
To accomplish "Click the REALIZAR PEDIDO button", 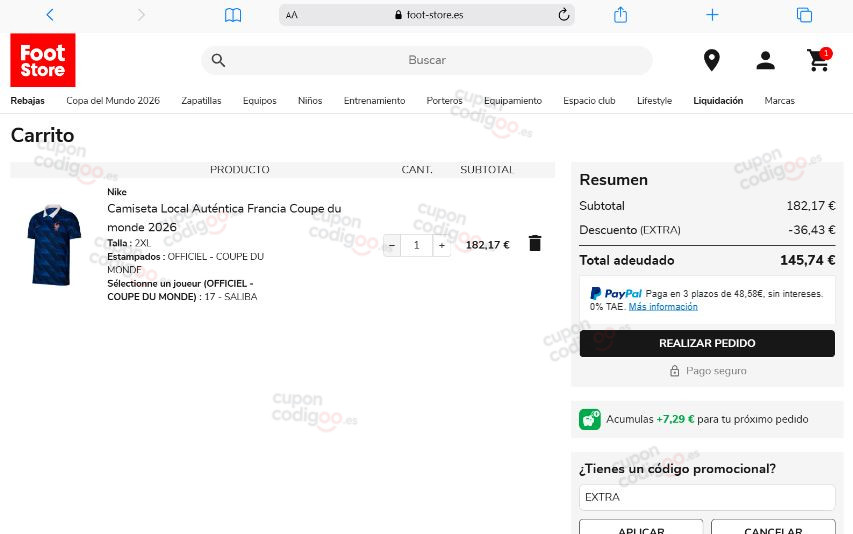I will point(707,343).
